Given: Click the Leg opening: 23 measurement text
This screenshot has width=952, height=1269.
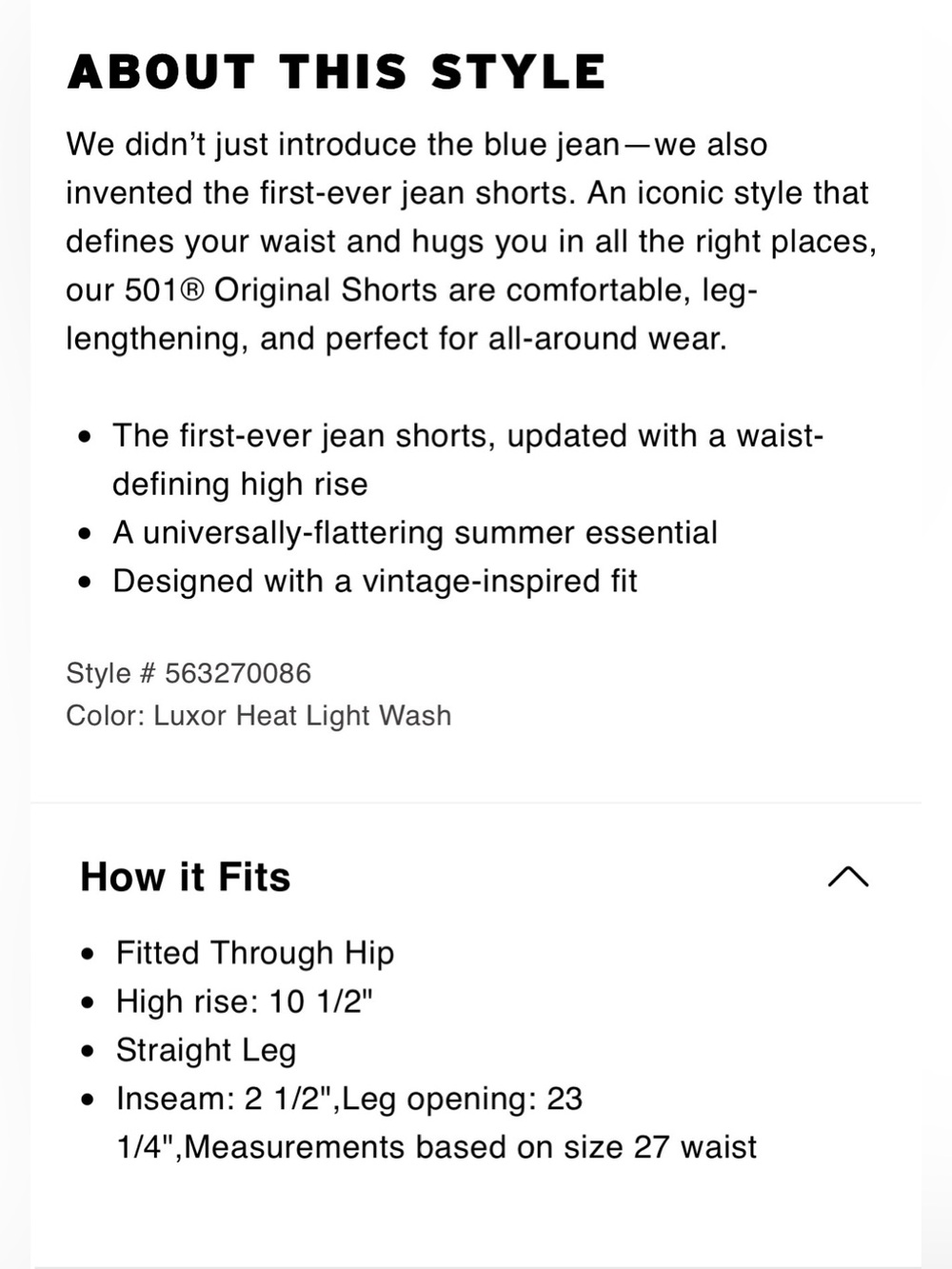Looking at the screenshot, I should 463,1099.
